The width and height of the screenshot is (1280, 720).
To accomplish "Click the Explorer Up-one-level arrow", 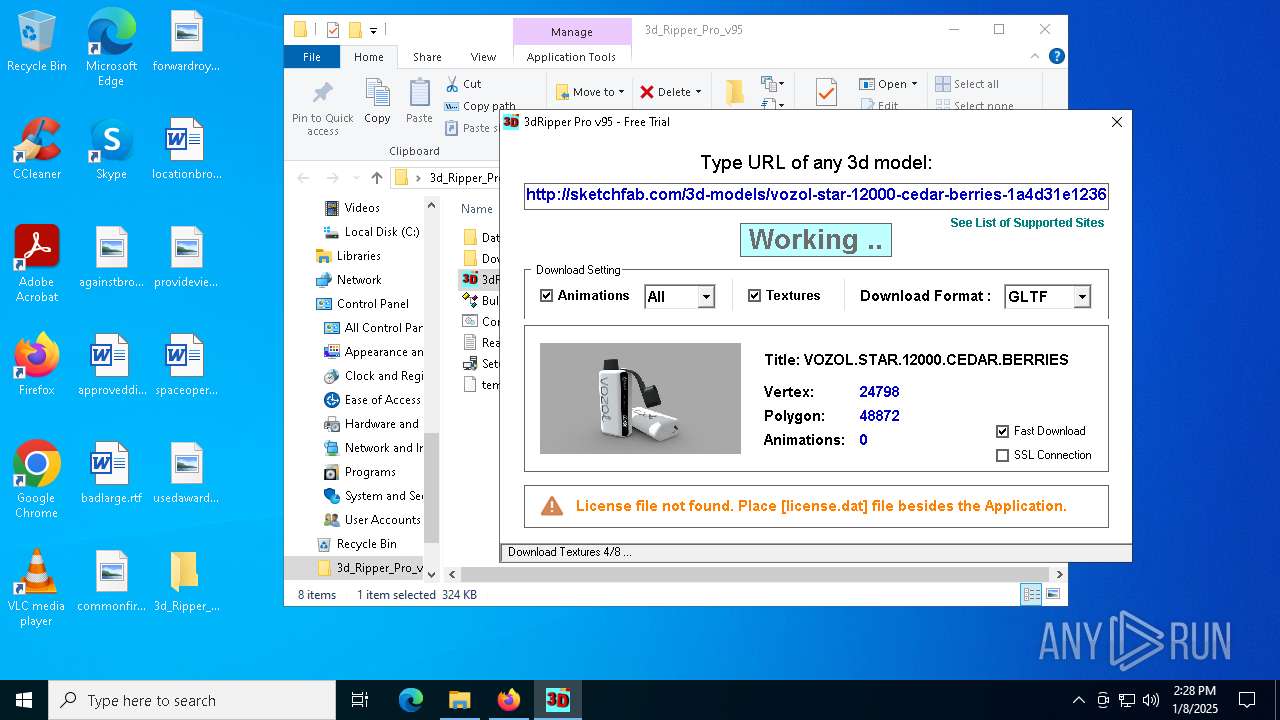I will 376,178.
